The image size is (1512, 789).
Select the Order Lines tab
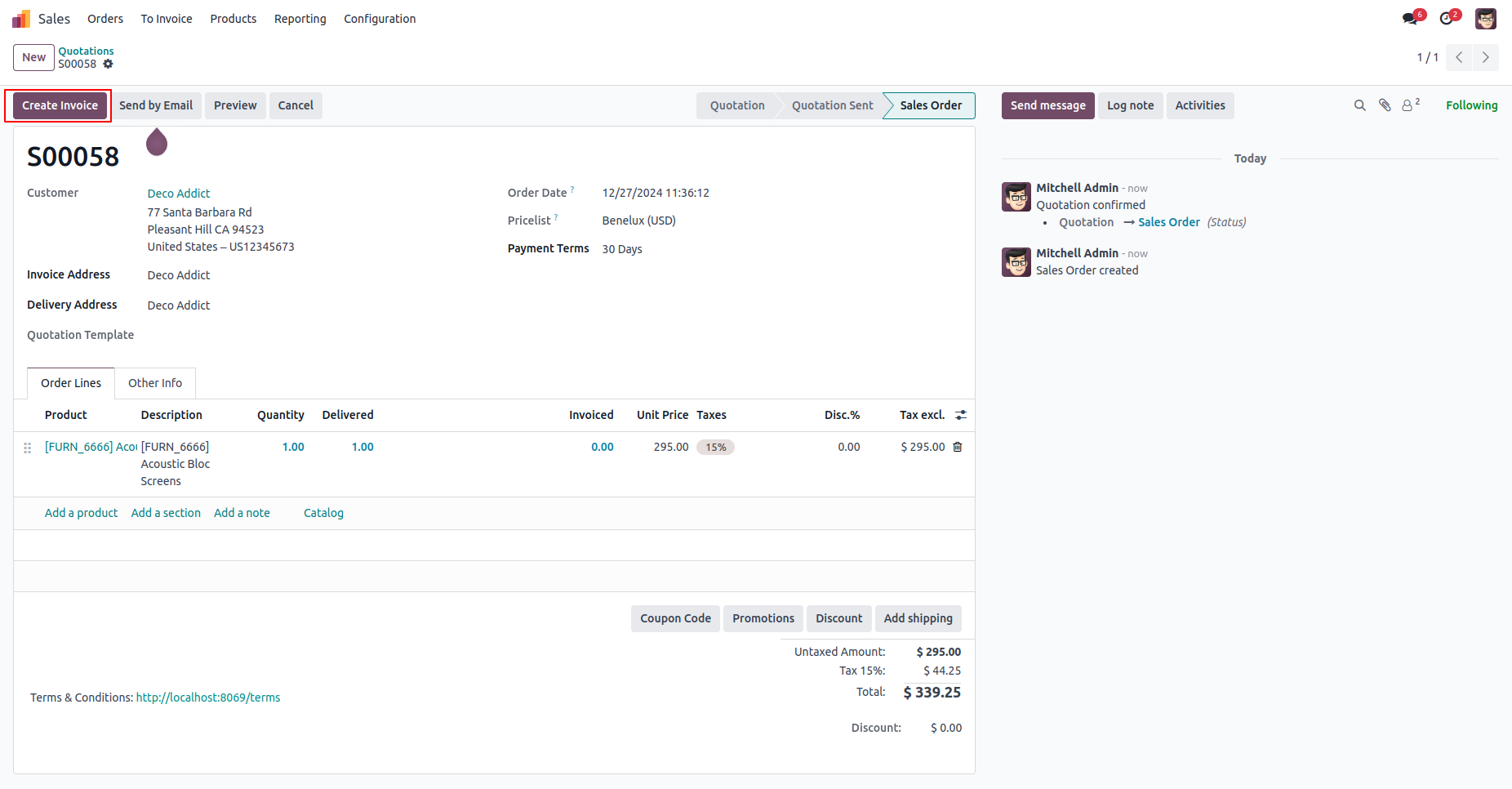tap(71, 383)
